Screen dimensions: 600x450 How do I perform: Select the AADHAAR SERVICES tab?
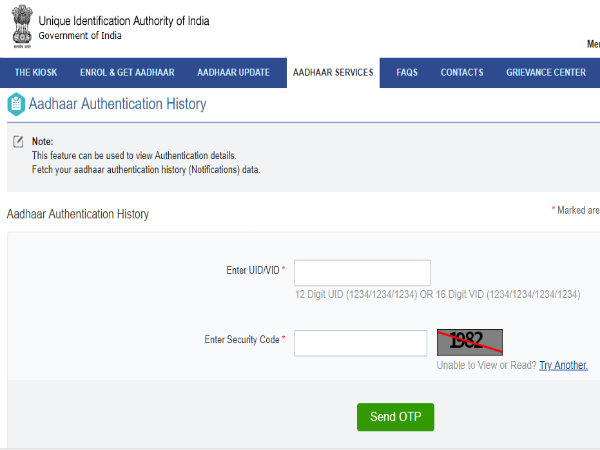(x=332, y=73)
